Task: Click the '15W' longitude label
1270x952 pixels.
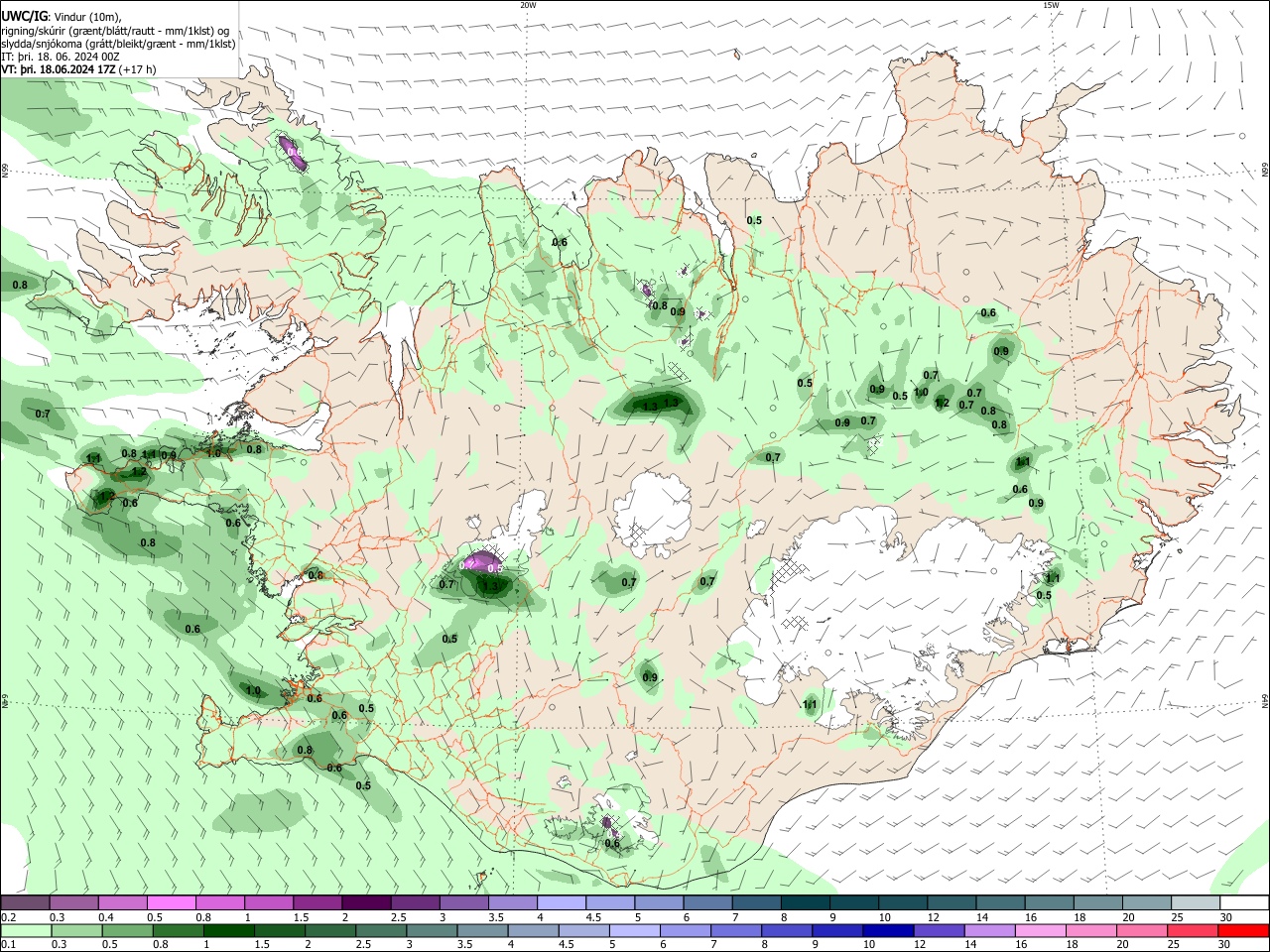Action: (x=1051, y=5)
